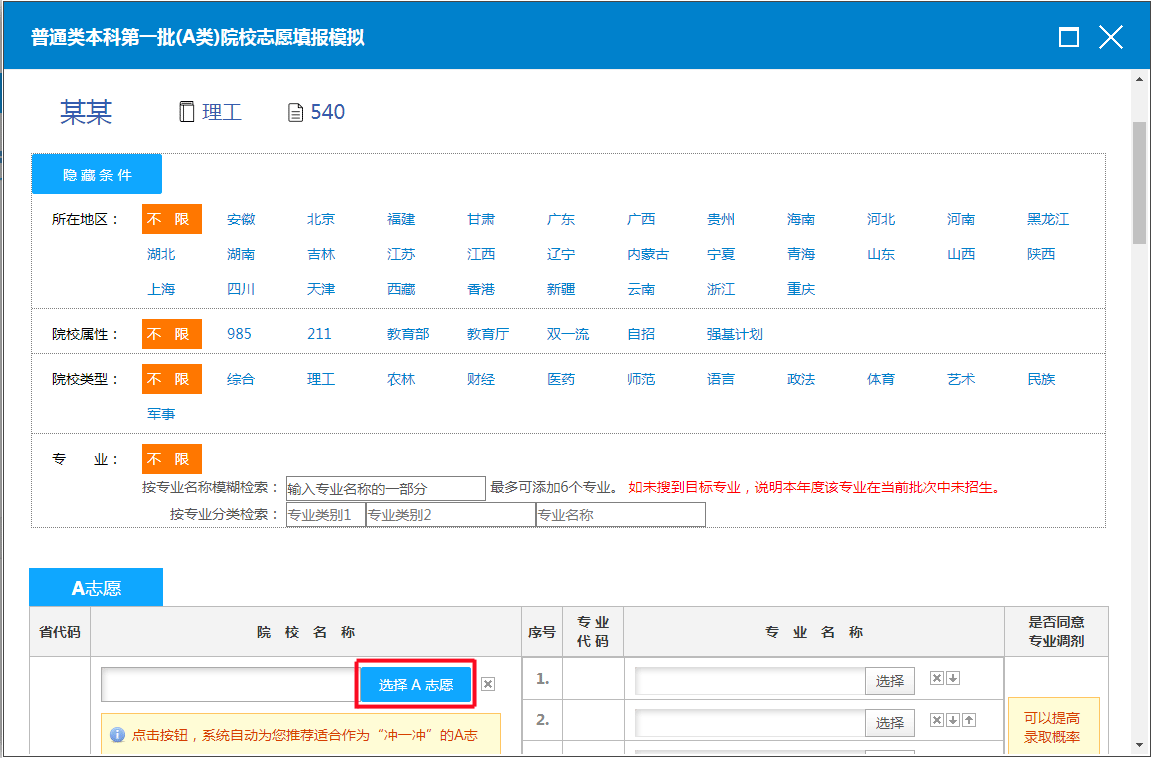The width and height of the screenshot is (1151, 758).
Task: Clear the A志愿 school name with X icon
Action: pyautogui.click(x=488, y=684)
